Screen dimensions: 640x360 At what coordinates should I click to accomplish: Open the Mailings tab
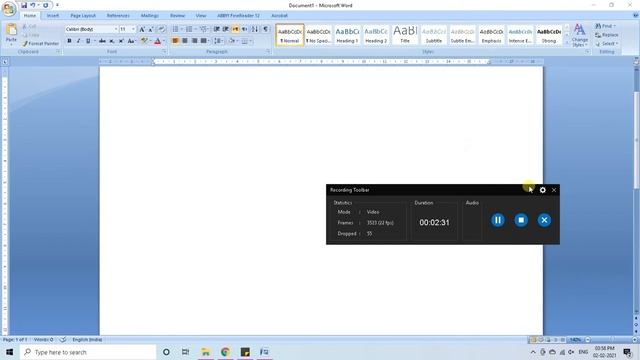150,16
